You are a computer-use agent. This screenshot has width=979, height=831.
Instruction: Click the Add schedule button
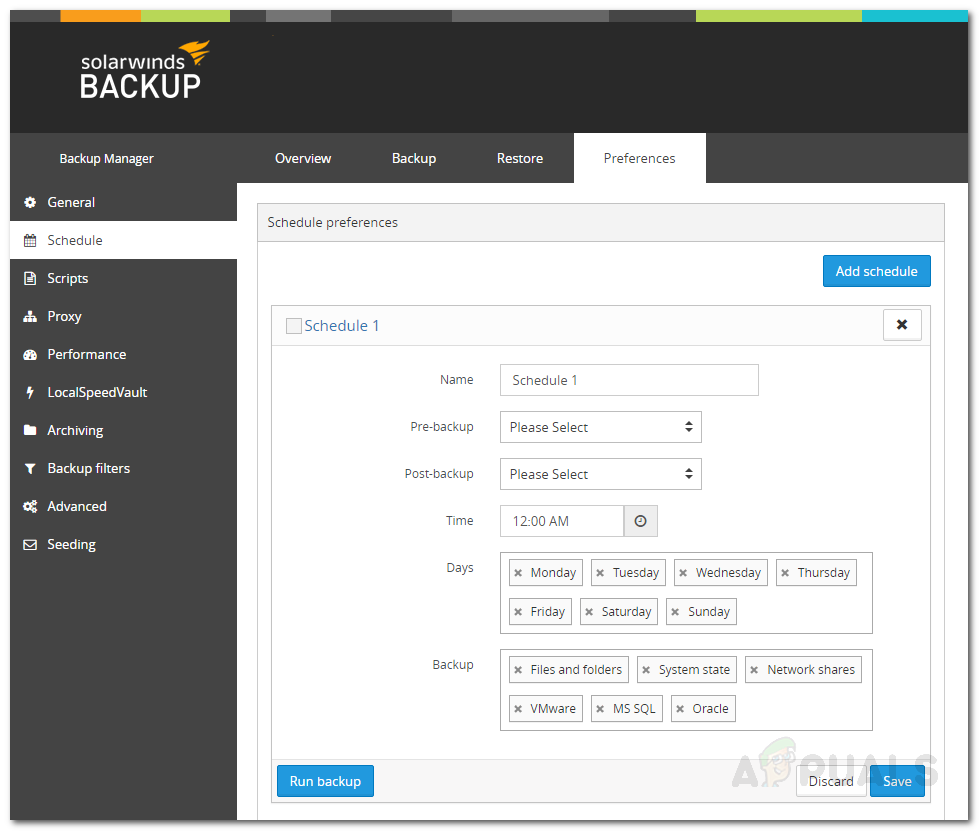tap(877, 271)
